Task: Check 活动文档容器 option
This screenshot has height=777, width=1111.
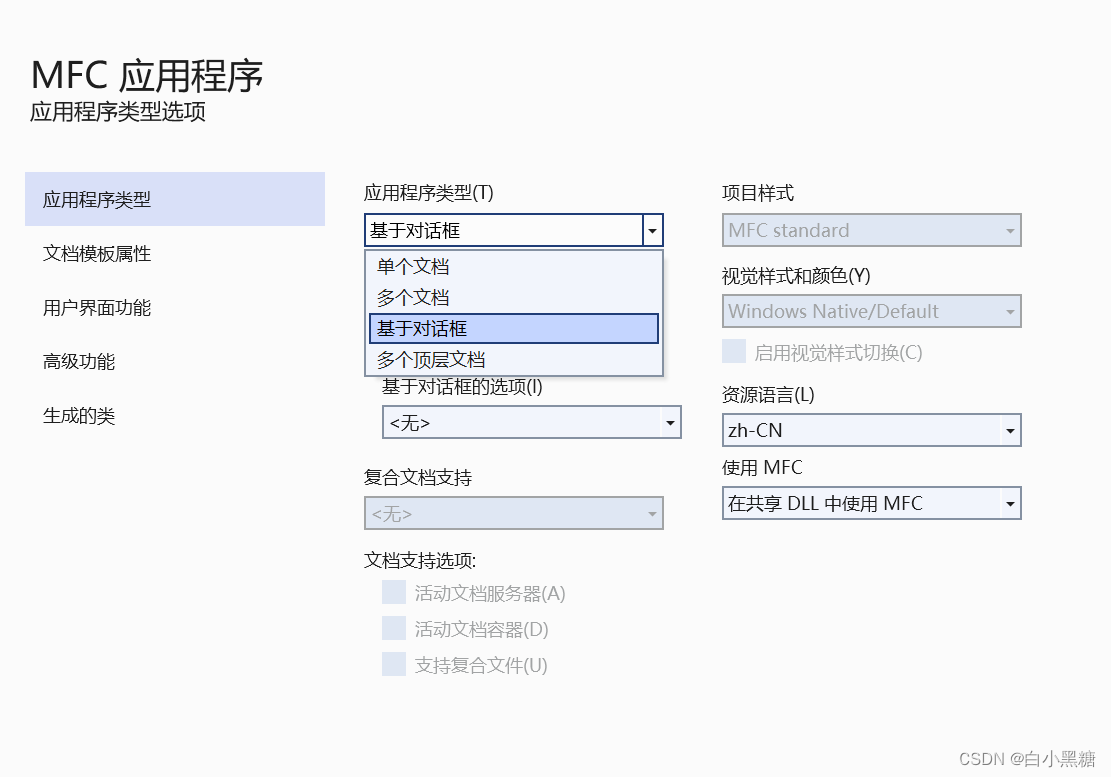Action: pos(394,628)
